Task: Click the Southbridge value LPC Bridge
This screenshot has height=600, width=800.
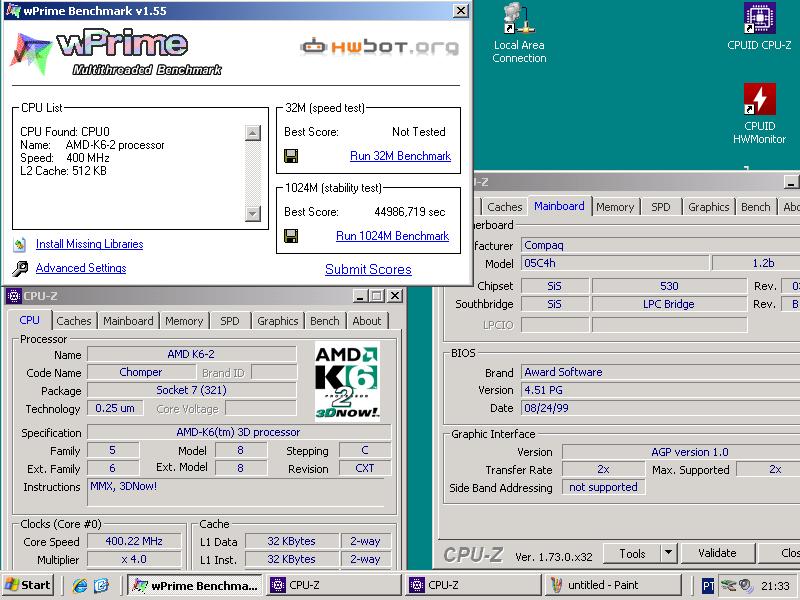Action: [669, 304]
